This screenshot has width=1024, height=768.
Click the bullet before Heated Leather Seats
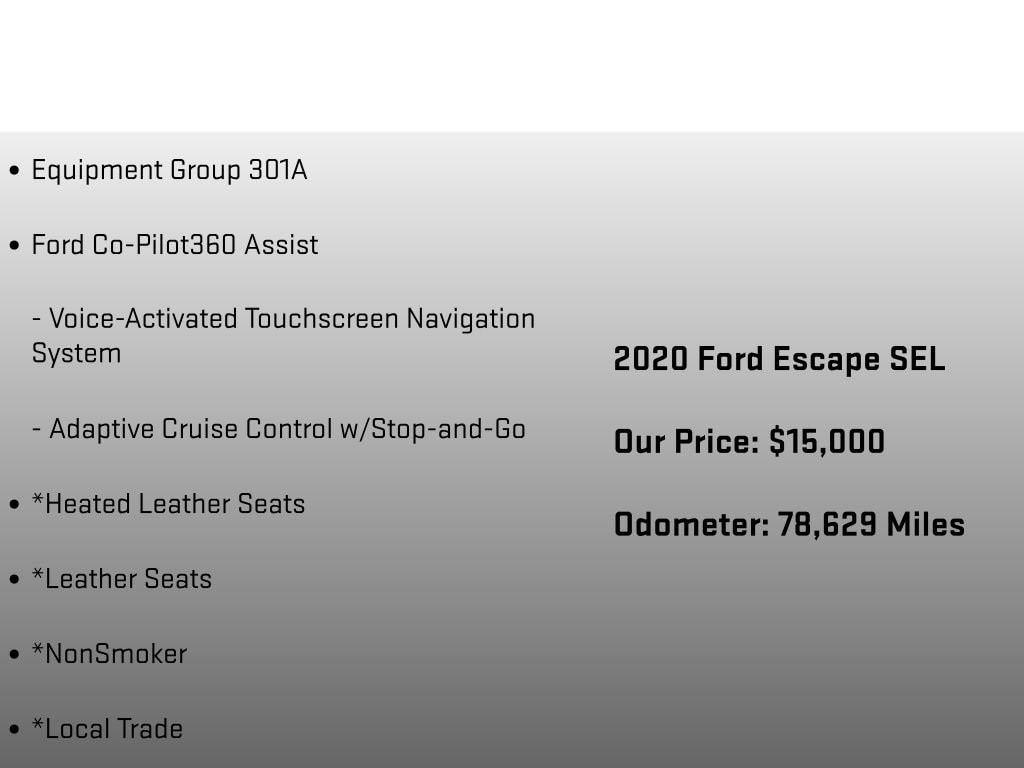(x=14, y=505)
